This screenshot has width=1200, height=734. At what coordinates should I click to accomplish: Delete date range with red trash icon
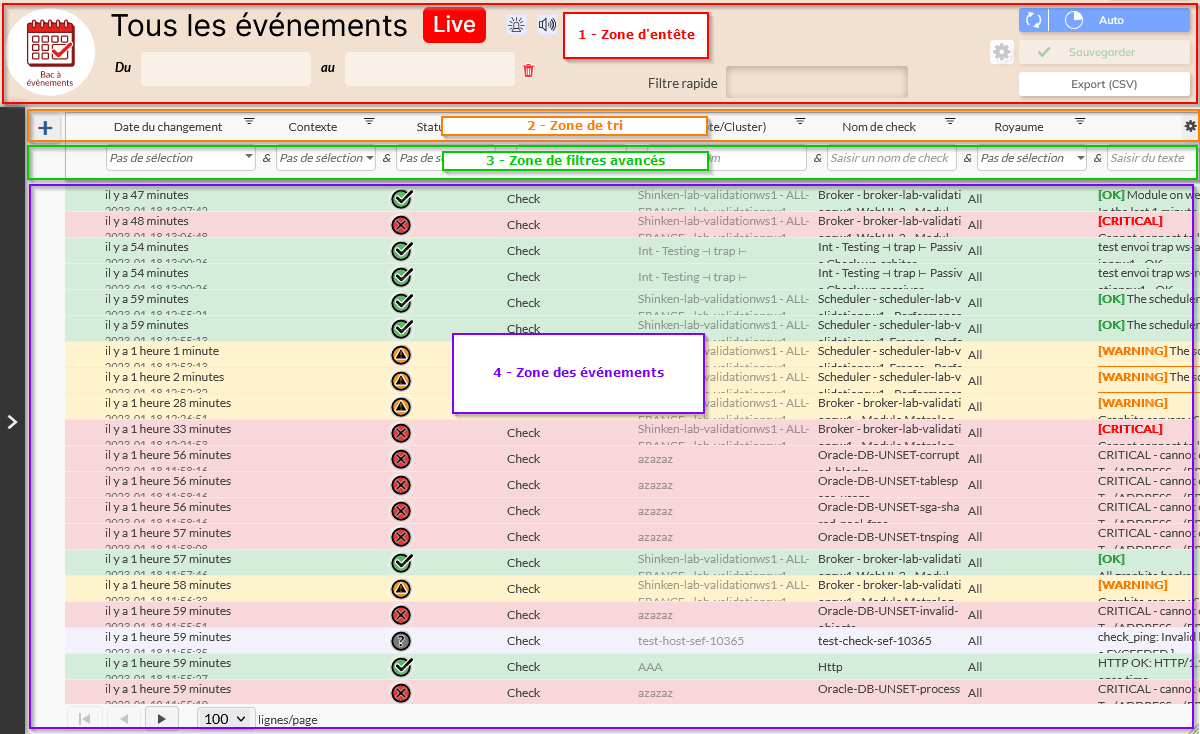coord(529,70)
